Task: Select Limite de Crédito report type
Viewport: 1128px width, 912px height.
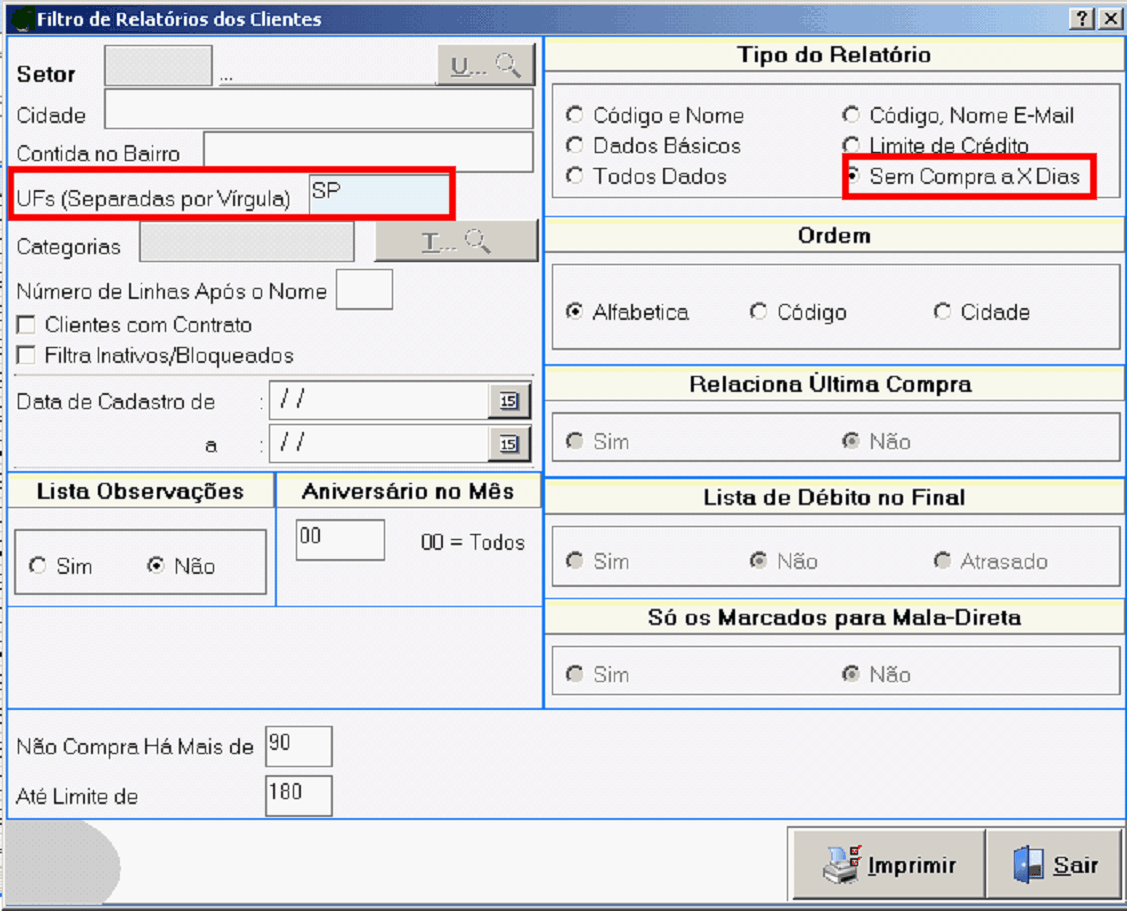Action: 851,145
